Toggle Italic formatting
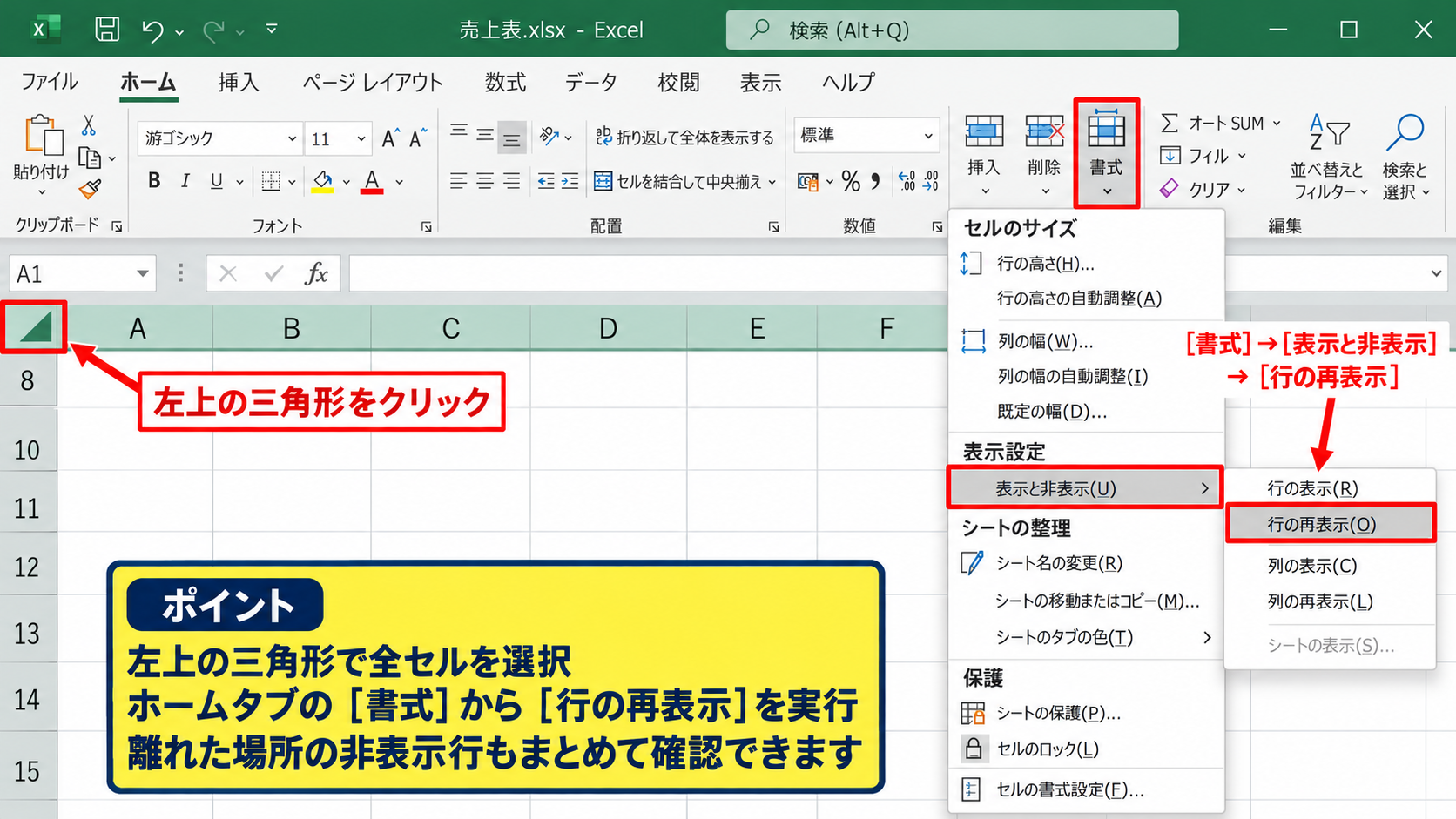The image size is (1456, 819). click(185, 181)
